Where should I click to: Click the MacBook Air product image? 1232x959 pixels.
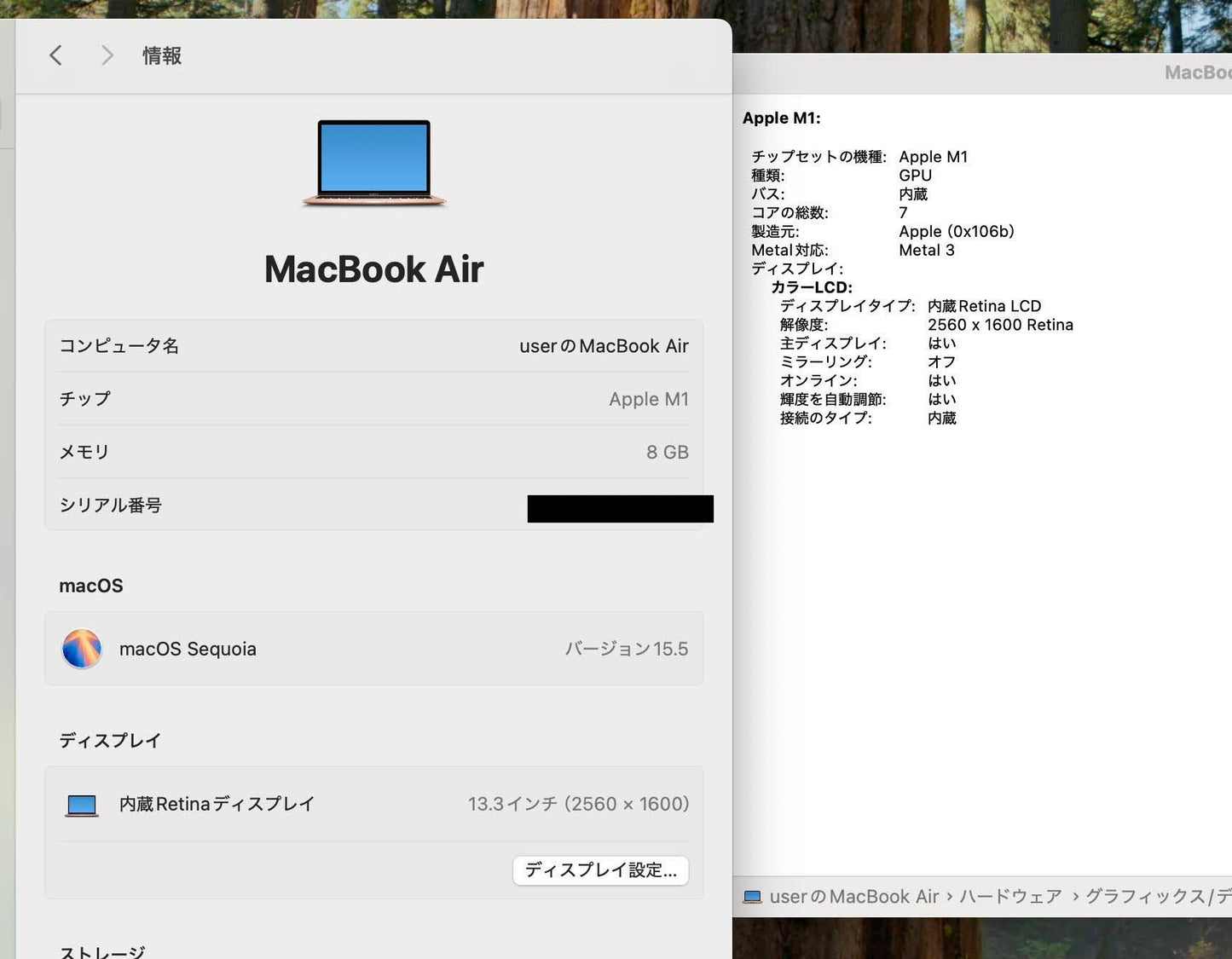[373, 165]
